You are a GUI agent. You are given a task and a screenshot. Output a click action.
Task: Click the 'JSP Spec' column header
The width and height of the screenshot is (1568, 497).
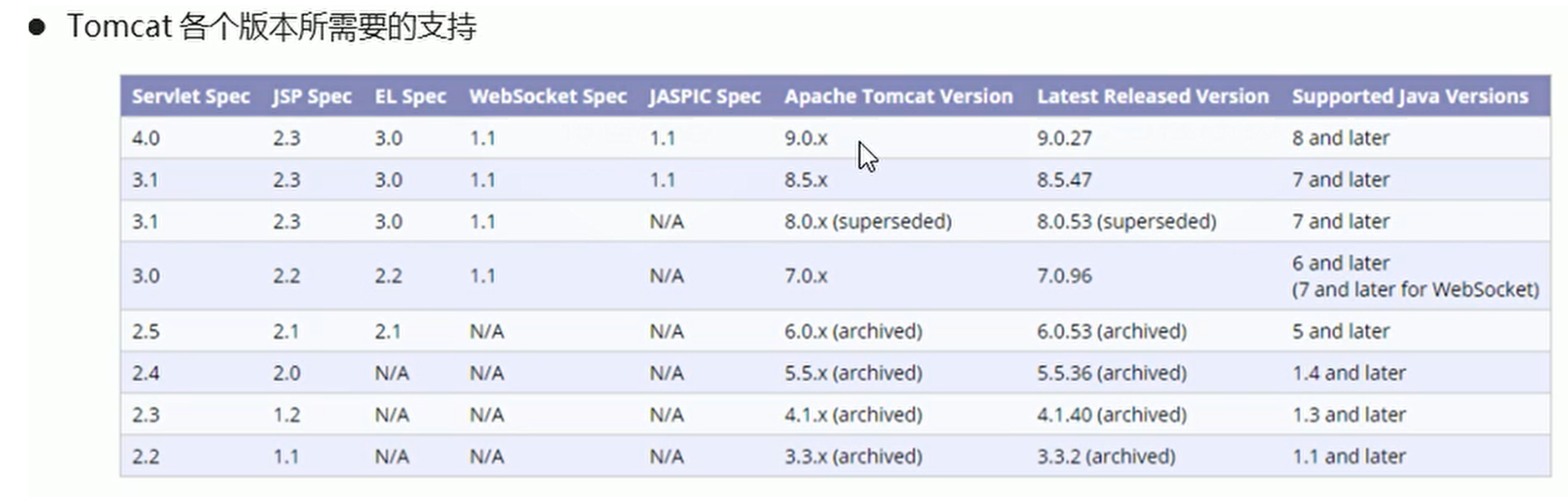pyautogui.click(x=312, y=96)
